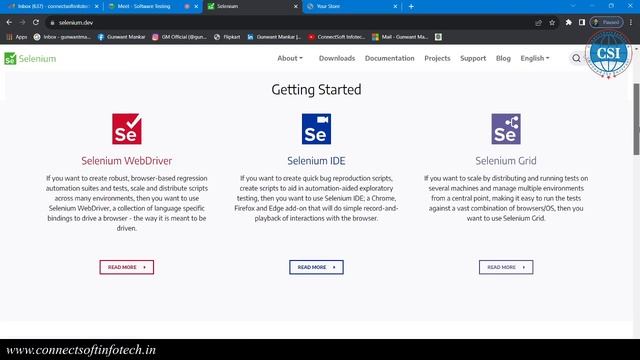
Task: Click the red Selenium WebDriver icon
Action: [127, 129]
